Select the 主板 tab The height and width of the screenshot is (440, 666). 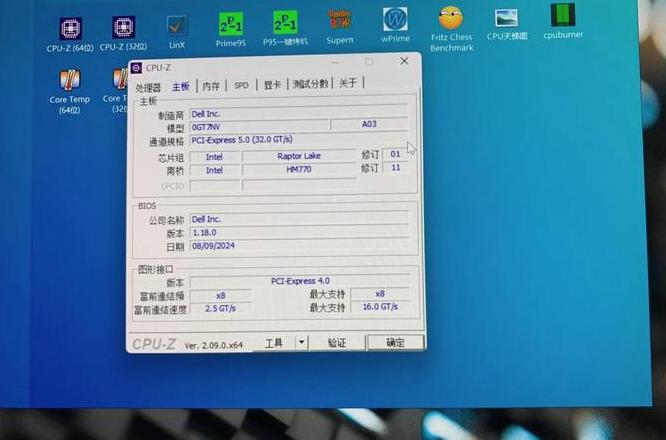(181, 87)
